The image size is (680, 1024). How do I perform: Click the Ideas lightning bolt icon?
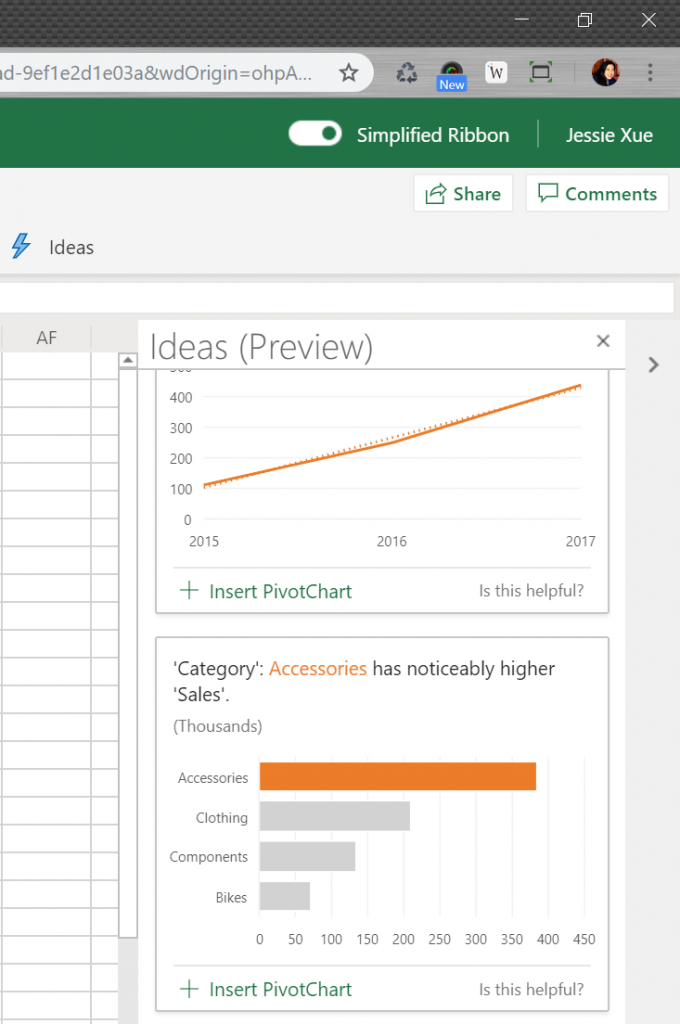pyautogui.click(x=20, y=246)
